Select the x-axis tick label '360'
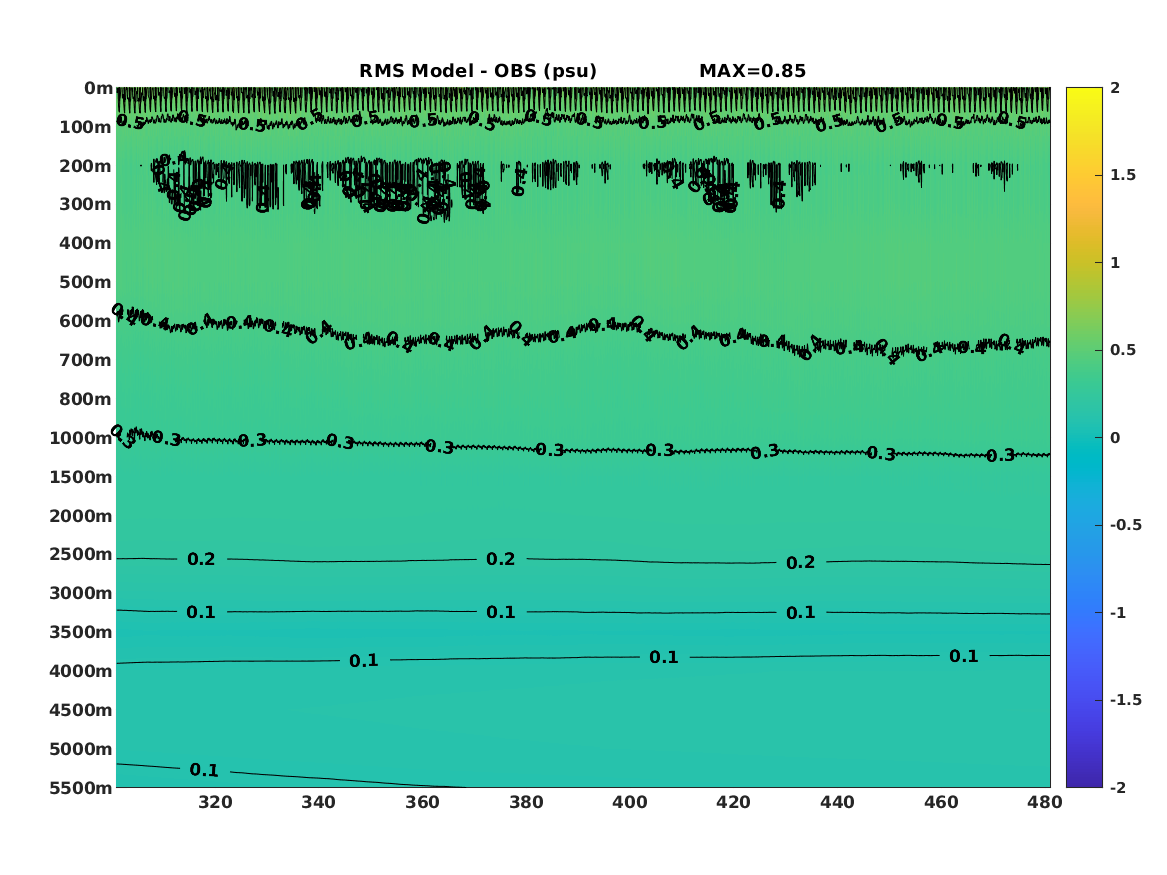 coord(422,802)
